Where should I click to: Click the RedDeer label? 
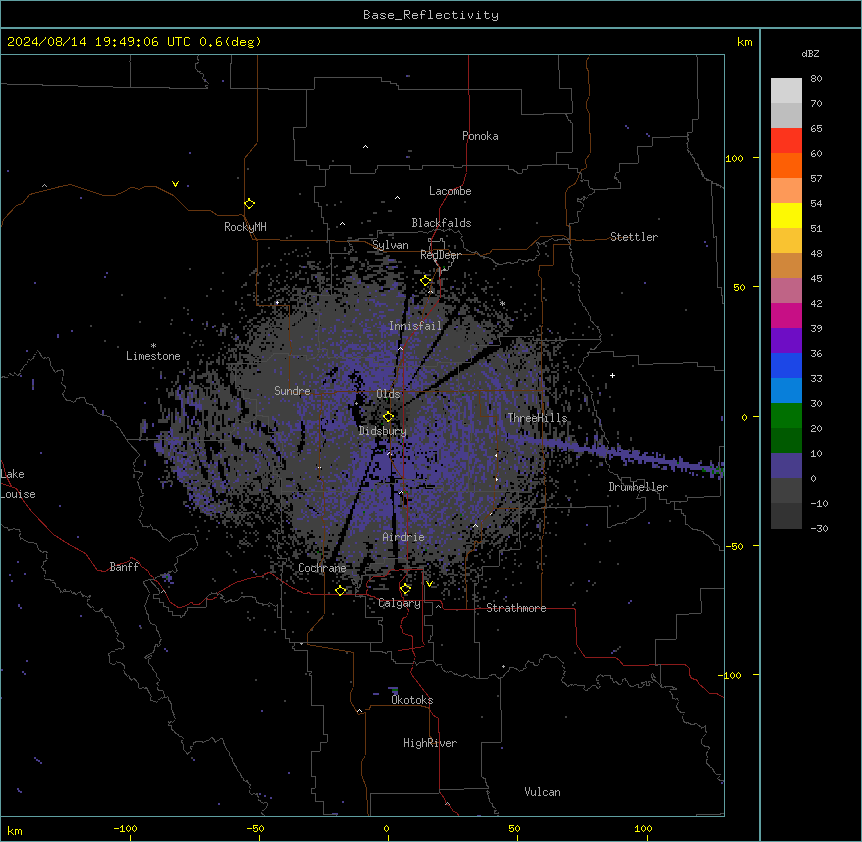pyautogui.click(x=440, y=255)
